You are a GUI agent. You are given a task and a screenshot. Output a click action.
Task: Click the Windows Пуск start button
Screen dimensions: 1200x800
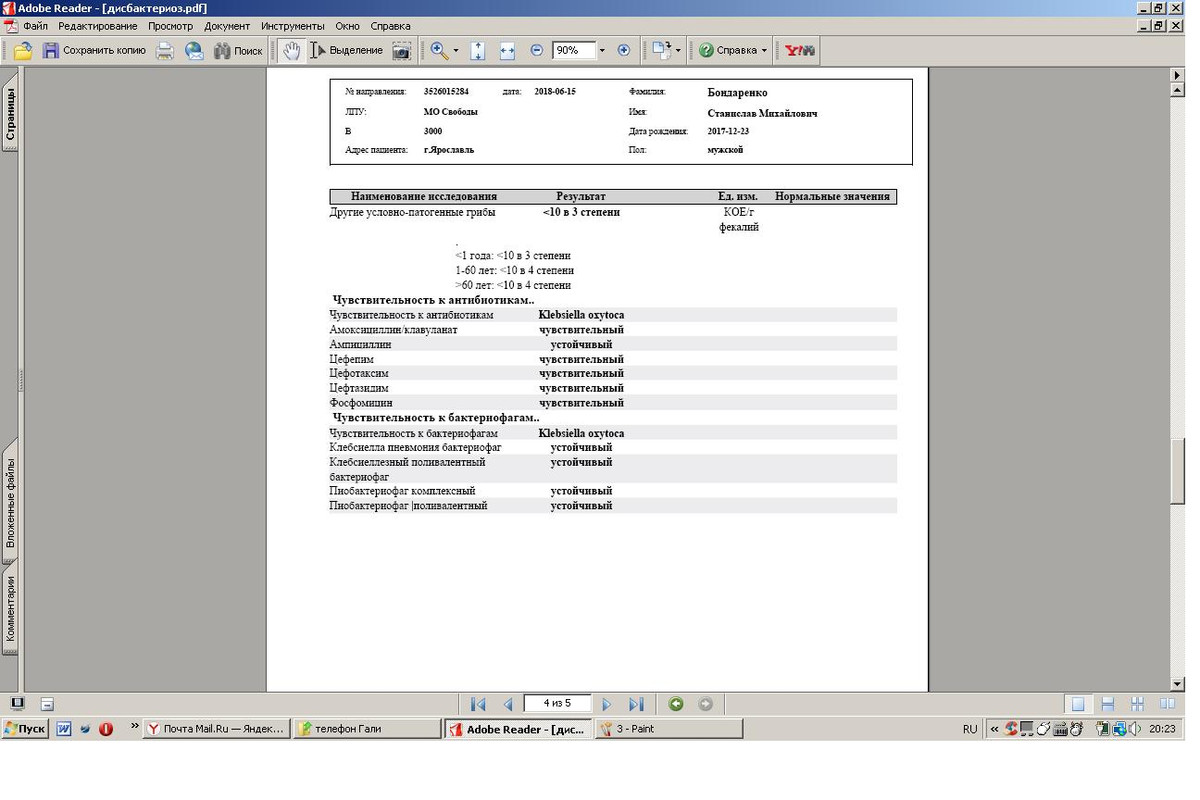(25, 729)
